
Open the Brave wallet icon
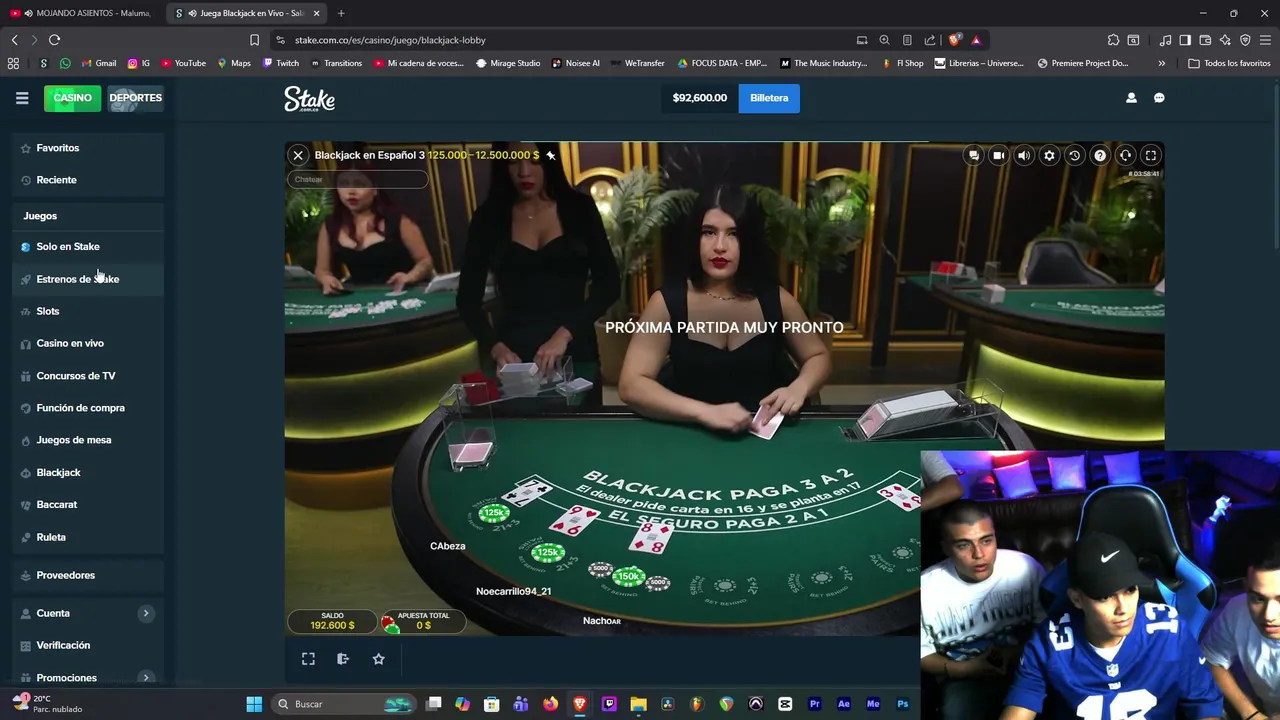pos(1205,40)
